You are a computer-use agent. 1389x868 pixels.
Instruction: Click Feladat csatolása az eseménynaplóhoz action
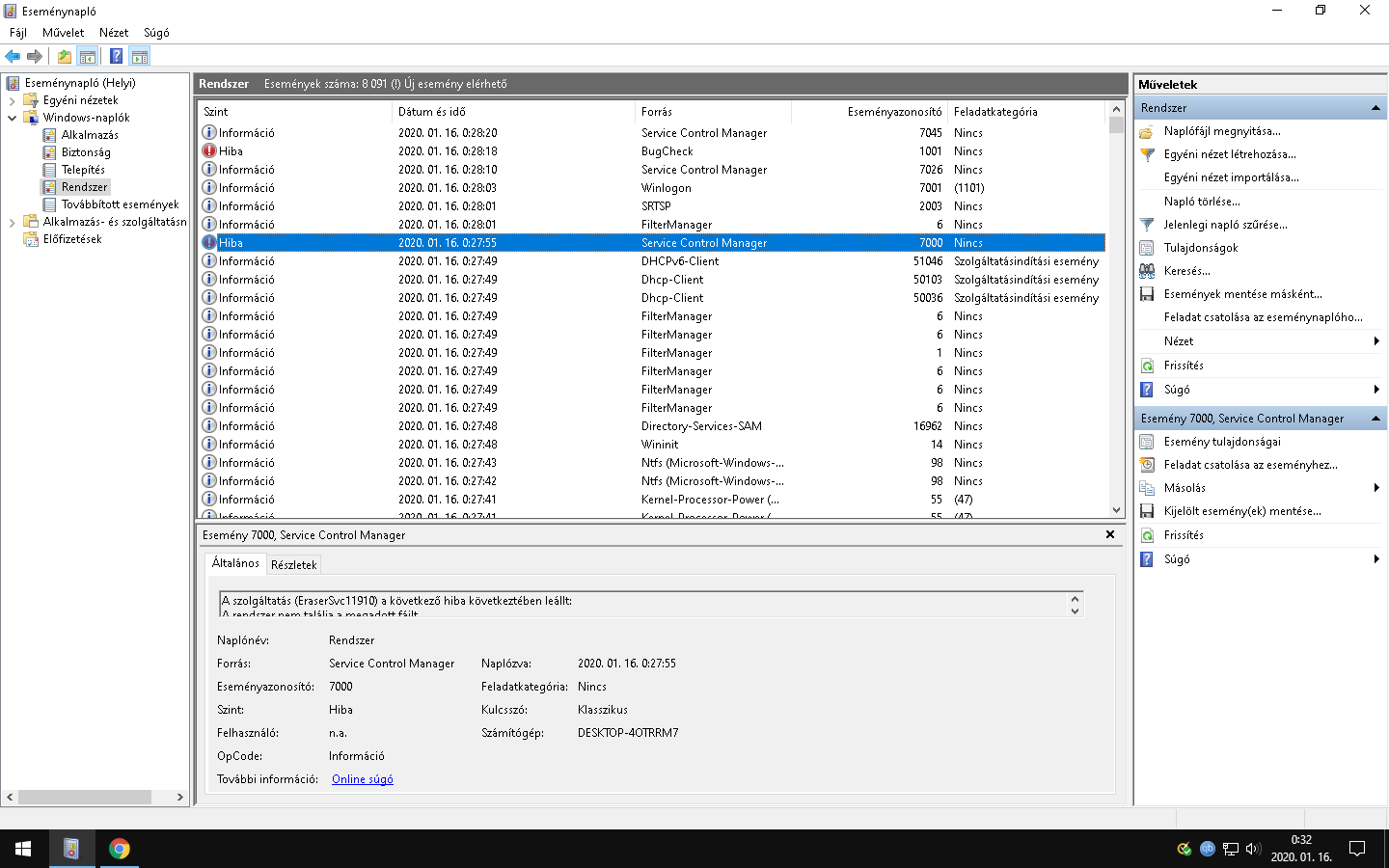click(1264, 317)
